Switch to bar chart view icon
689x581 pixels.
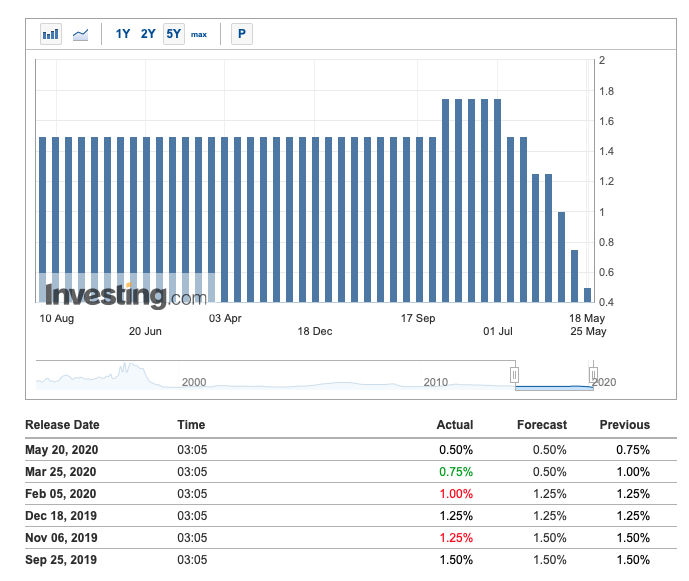50,34
